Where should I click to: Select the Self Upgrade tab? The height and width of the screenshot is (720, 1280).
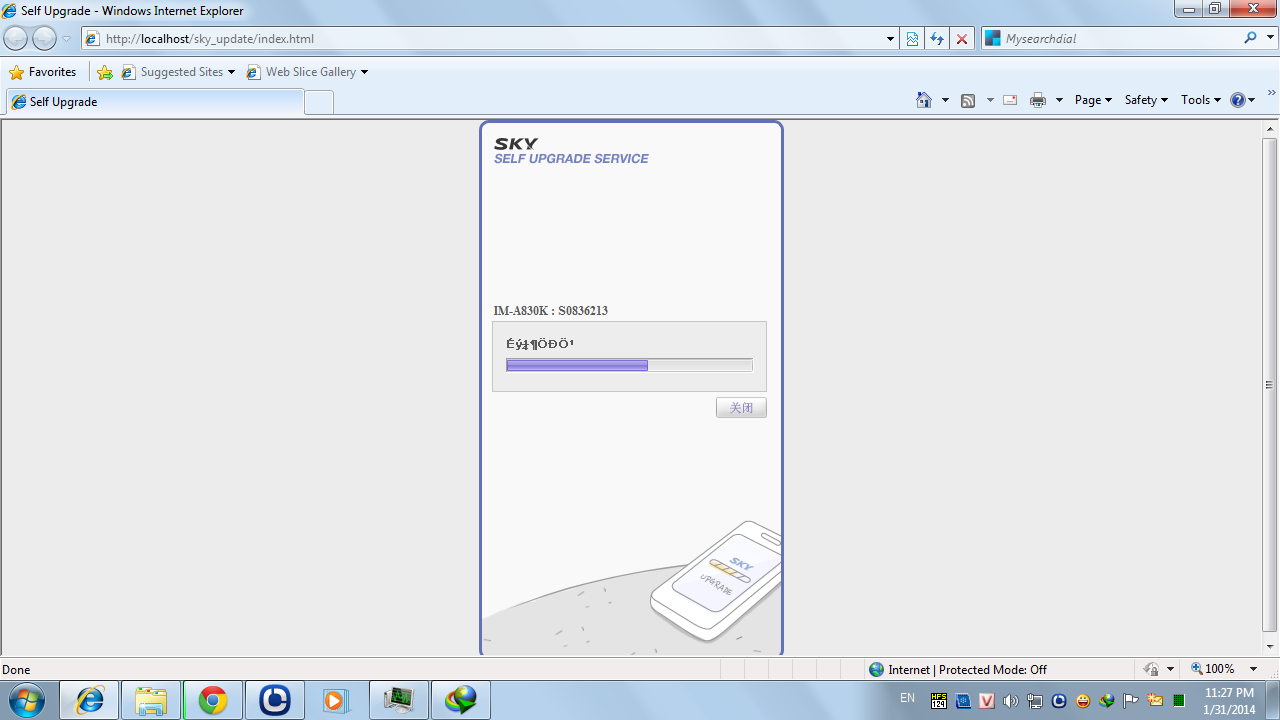pos(155,102)
